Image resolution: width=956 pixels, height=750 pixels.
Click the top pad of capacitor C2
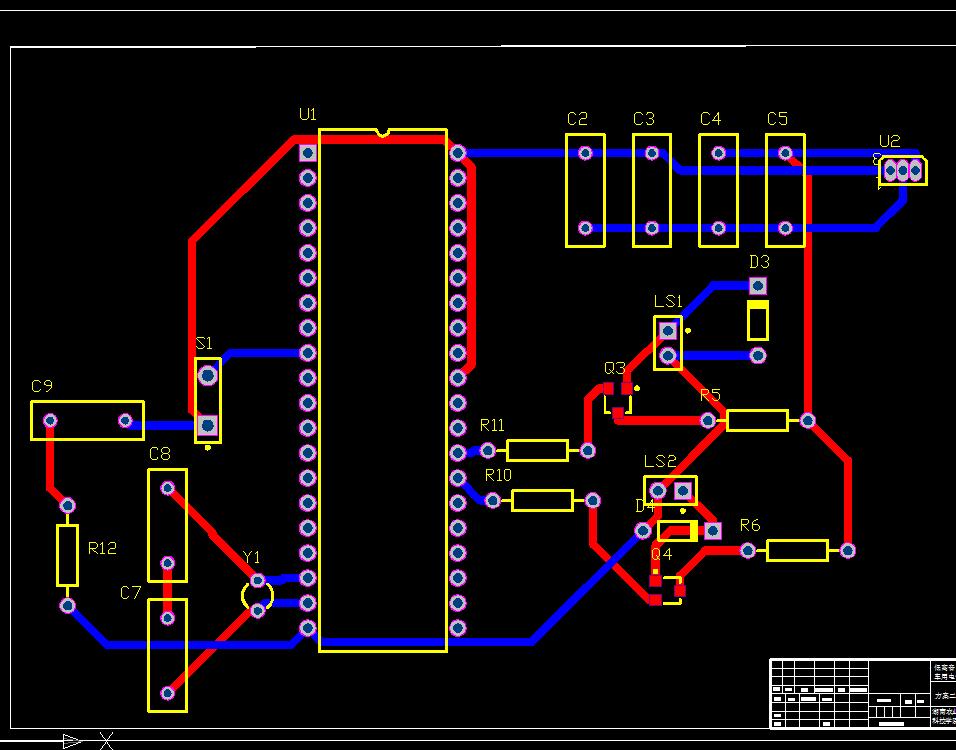pos(585,153)
